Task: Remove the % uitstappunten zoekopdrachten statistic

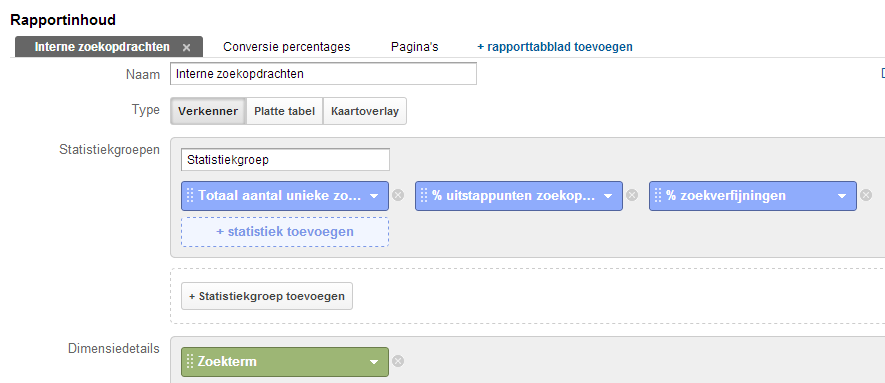Action: point(632,195)
